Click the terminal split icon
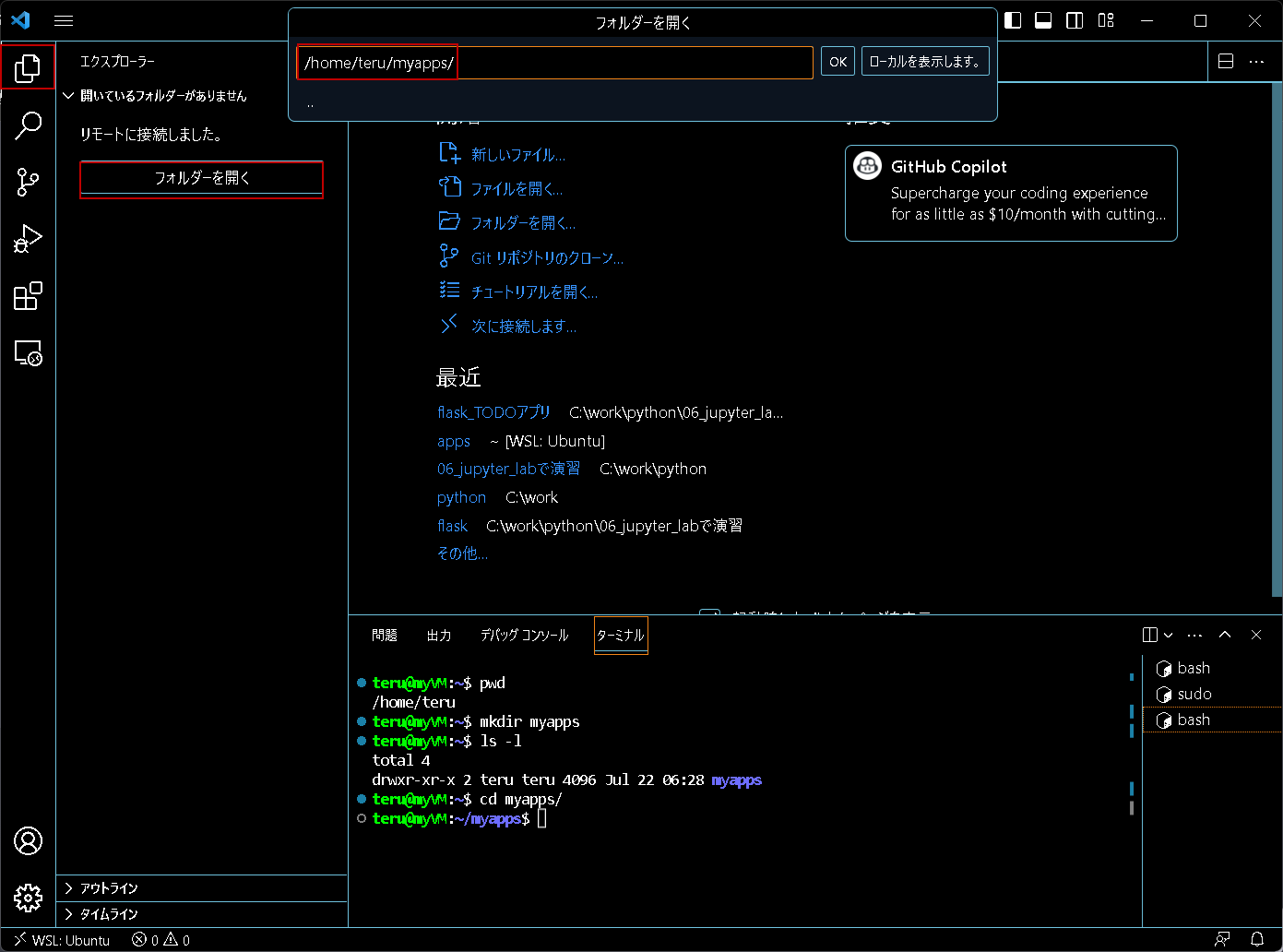 click(1150, 635)
